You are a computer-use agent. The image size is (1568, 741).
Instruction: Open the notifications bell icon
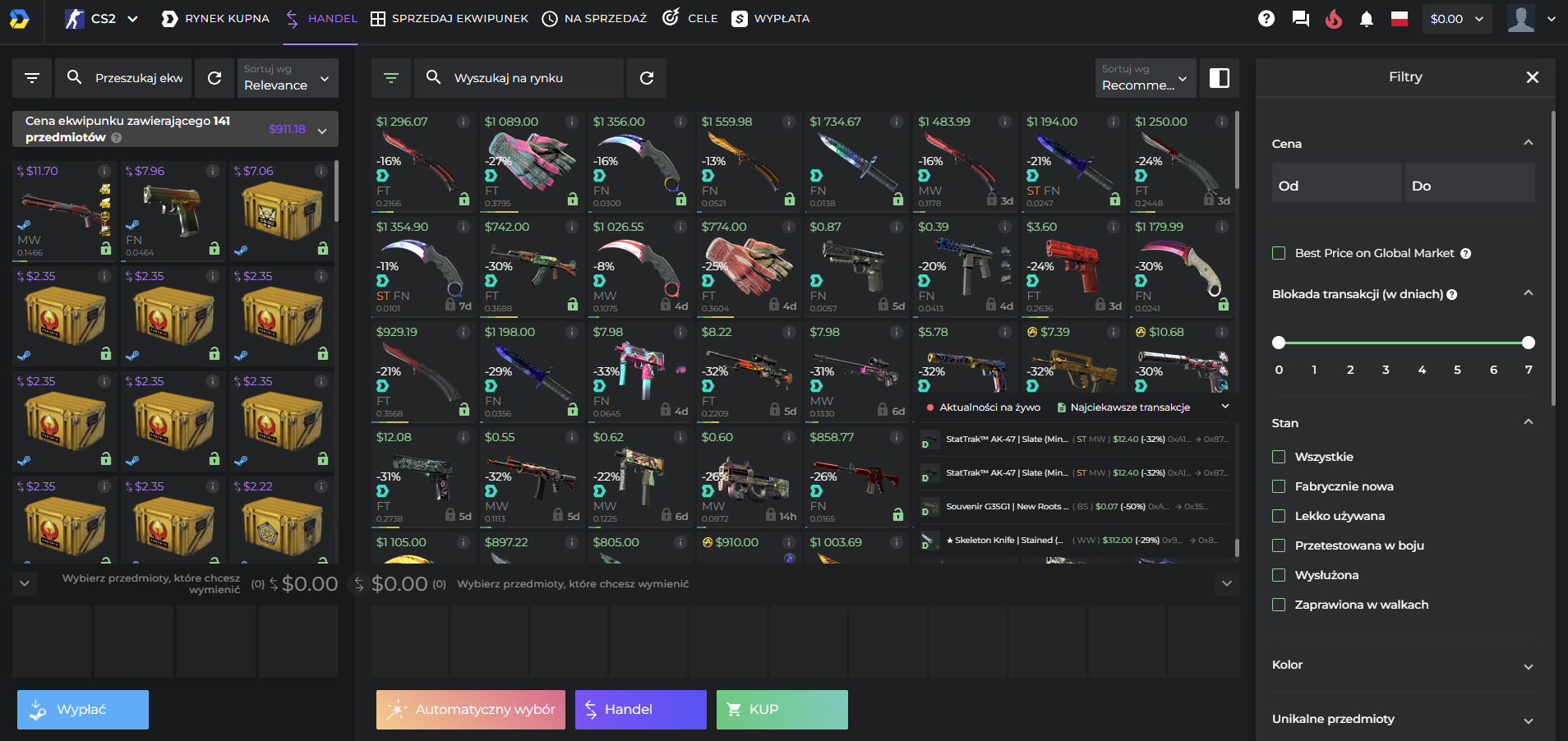click(x=1367, y=18)
